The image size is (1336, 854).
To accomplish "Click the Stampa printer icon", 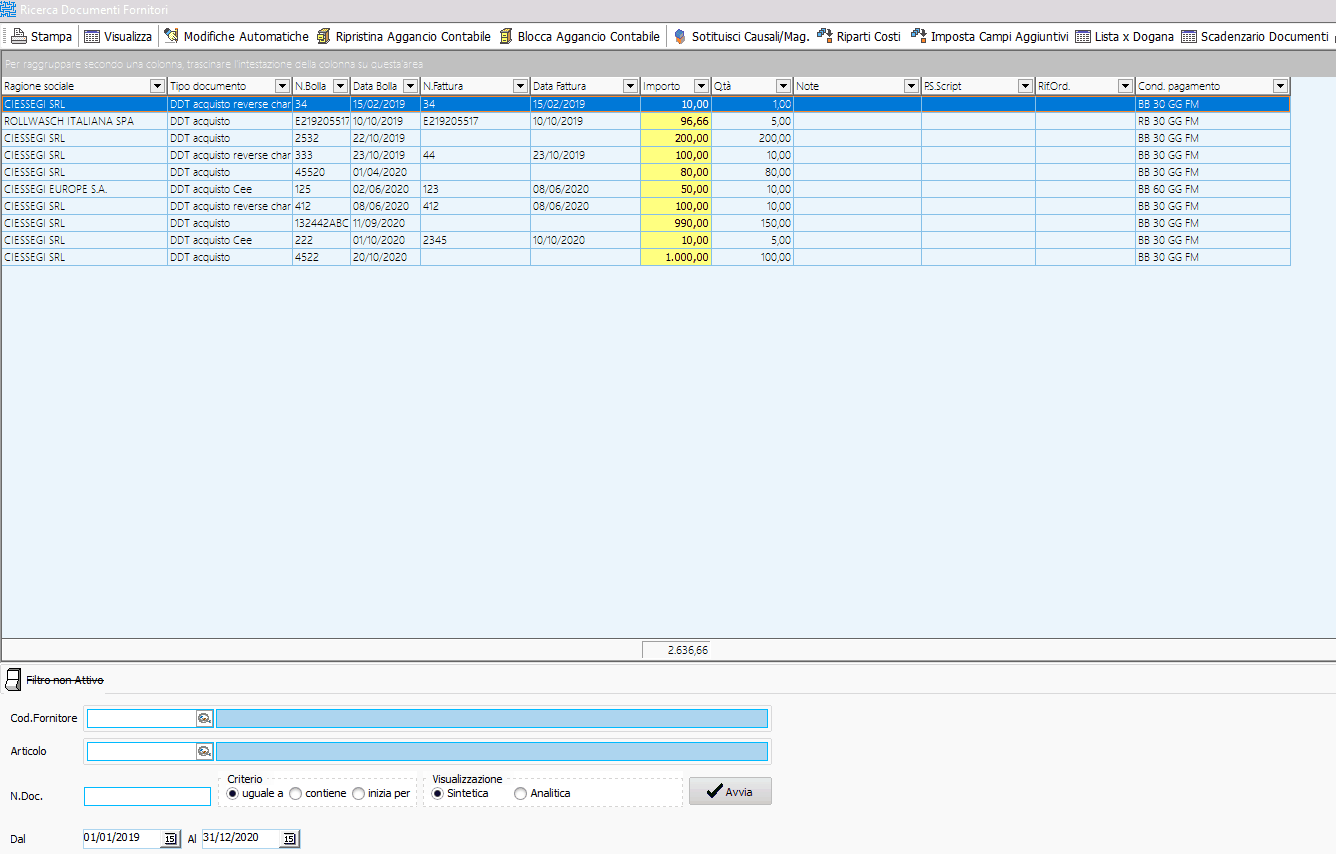I will click(x=19, y=37).
